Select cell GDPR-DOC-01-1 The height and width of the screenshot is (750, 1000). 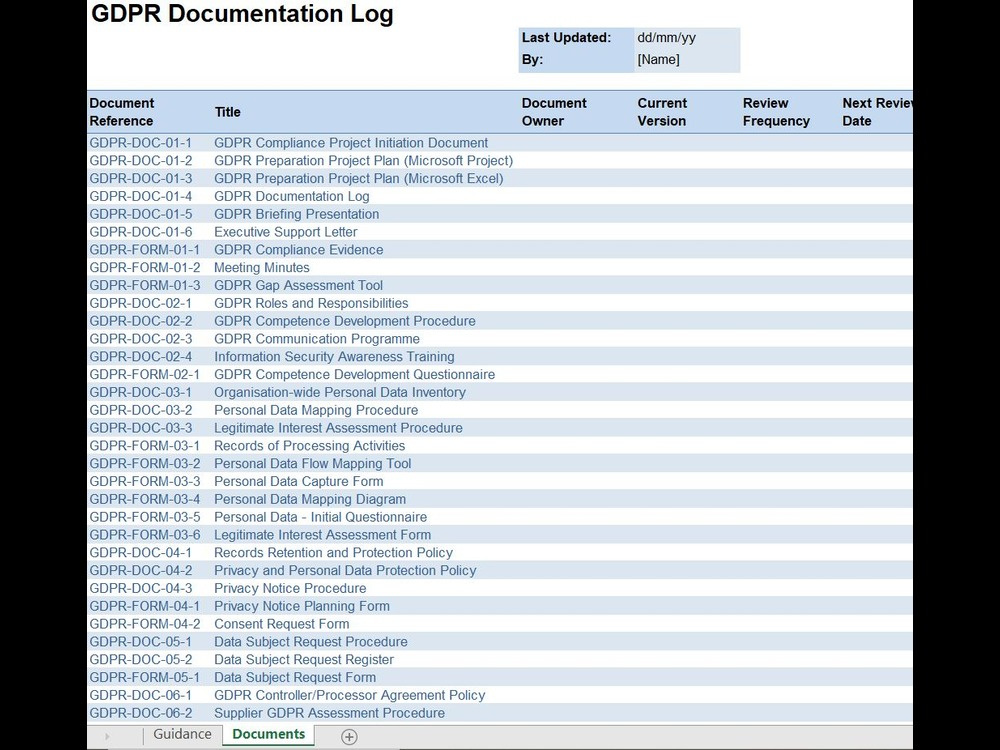click(x=140, y=143)
